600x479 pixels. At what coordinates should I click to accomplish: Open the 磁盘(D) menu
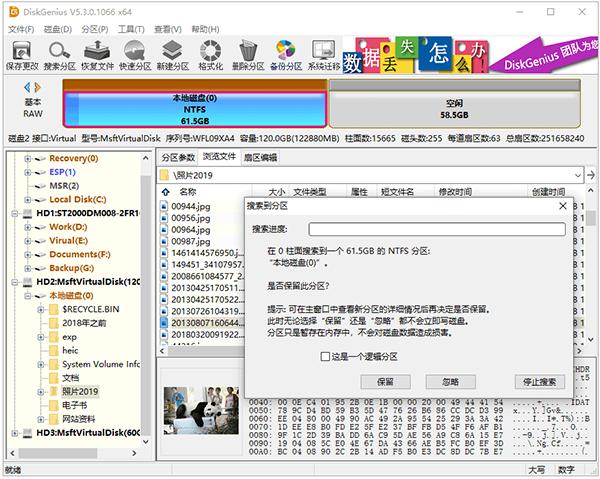click(x=58, y=29)
